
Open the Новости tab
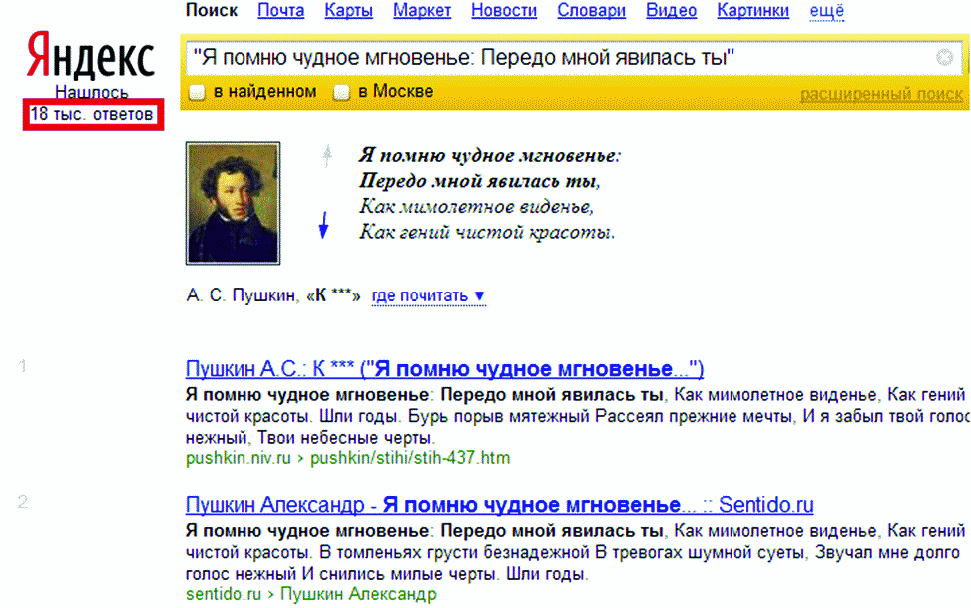[x=504, y=11]
